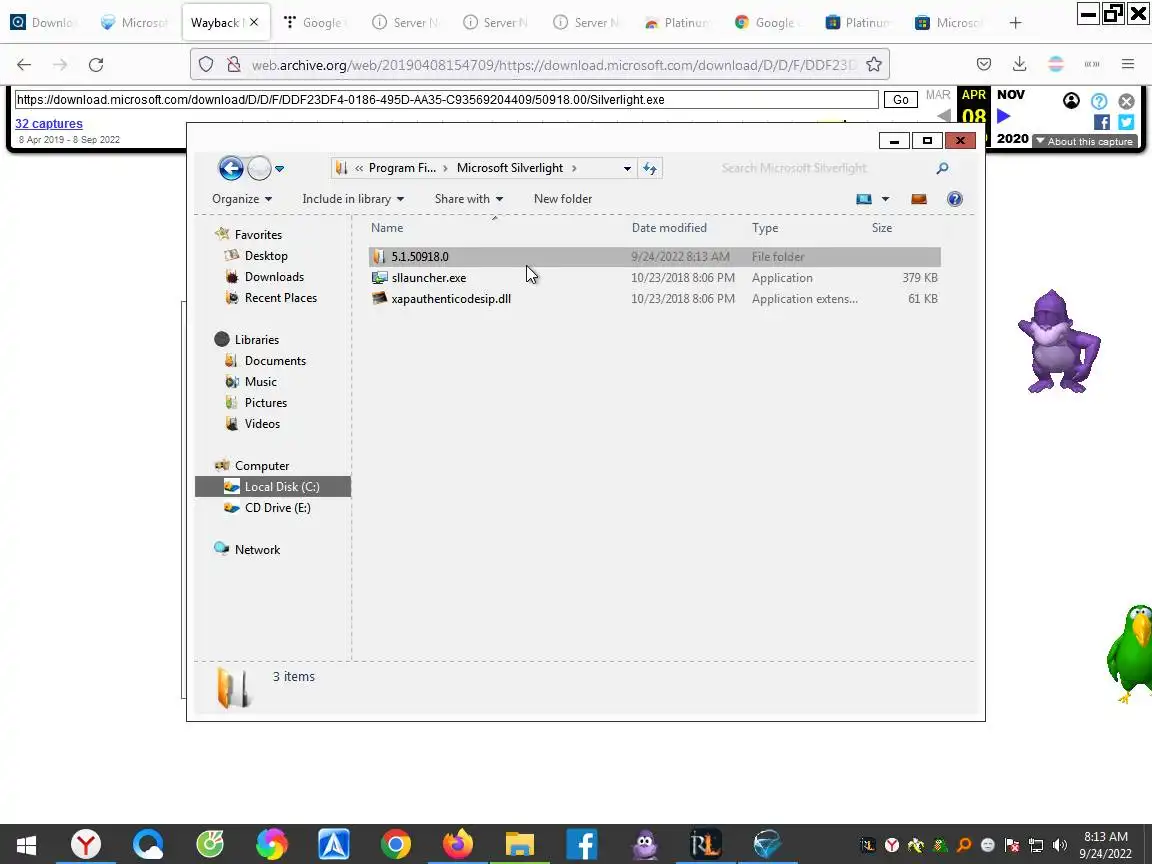
Task: Click the Explorer back navigation arrow
Action: click(x=231, y=168)
